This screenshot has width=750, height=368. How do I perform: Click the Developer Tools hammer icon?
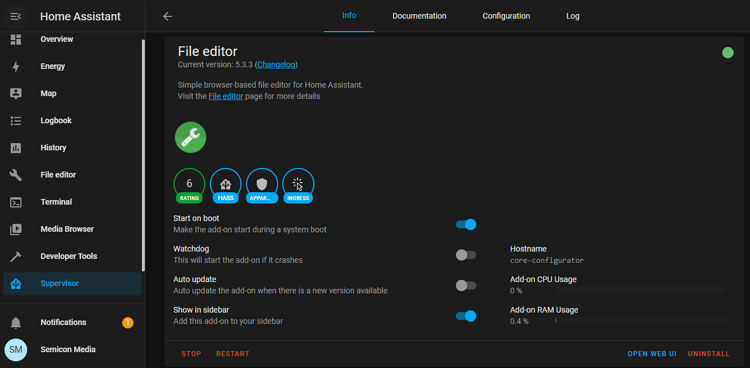coord(16,256)
